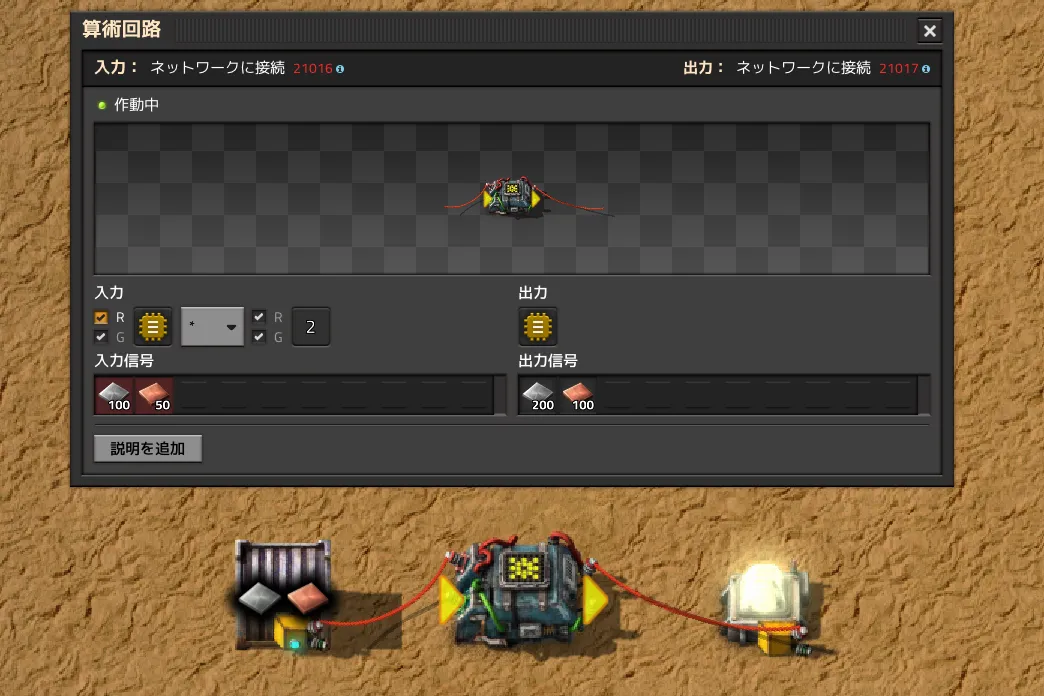Click the info icon beside output network 21017
The width and height of the screenshot is (1044, 696).
click(x=926, y=69)
